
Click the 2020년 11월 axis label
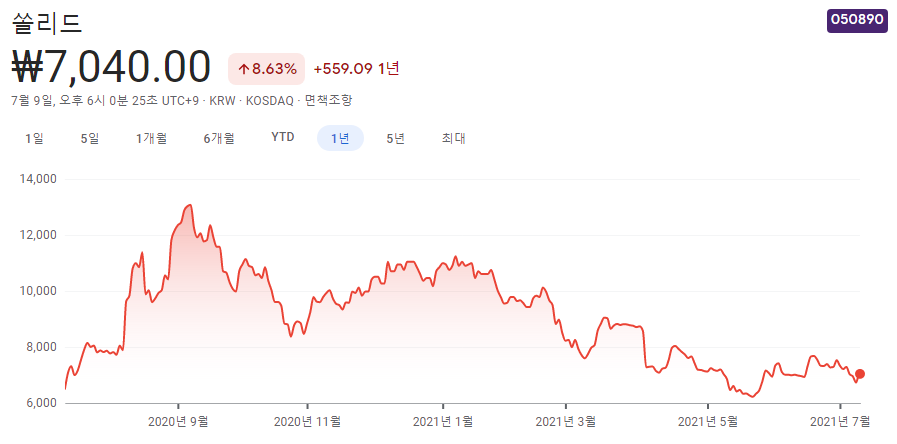pyautogui.click(x=308, y=422)
